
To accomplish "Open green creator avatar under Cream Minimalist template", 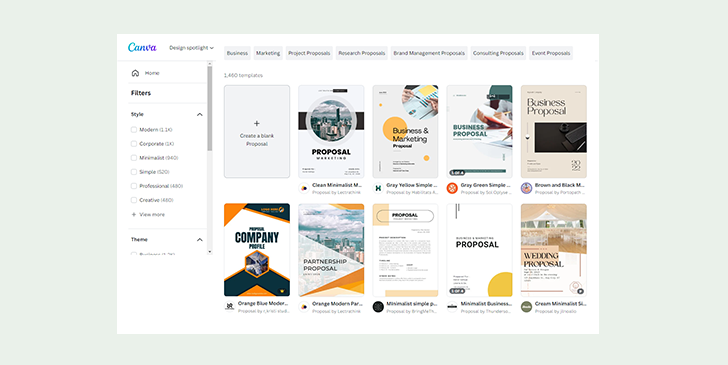I will click(x=526, y=306).
